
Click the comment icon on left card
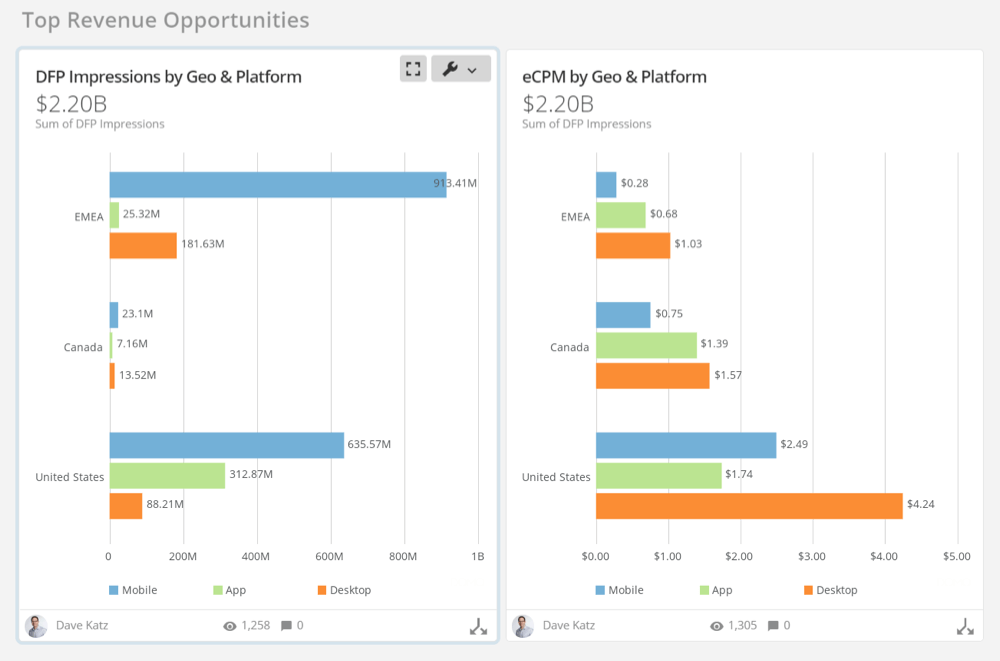click(286, 626)
